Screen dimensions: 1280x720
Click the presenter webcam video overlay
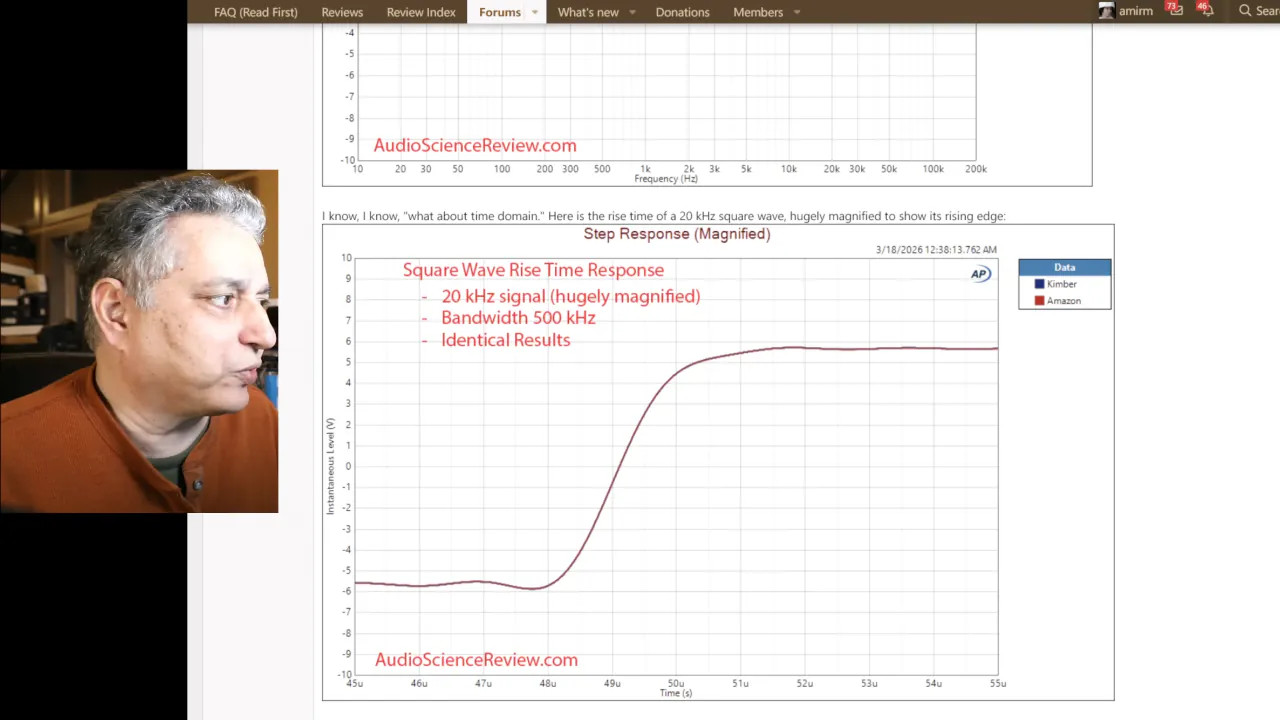click(x=139, y=341)
